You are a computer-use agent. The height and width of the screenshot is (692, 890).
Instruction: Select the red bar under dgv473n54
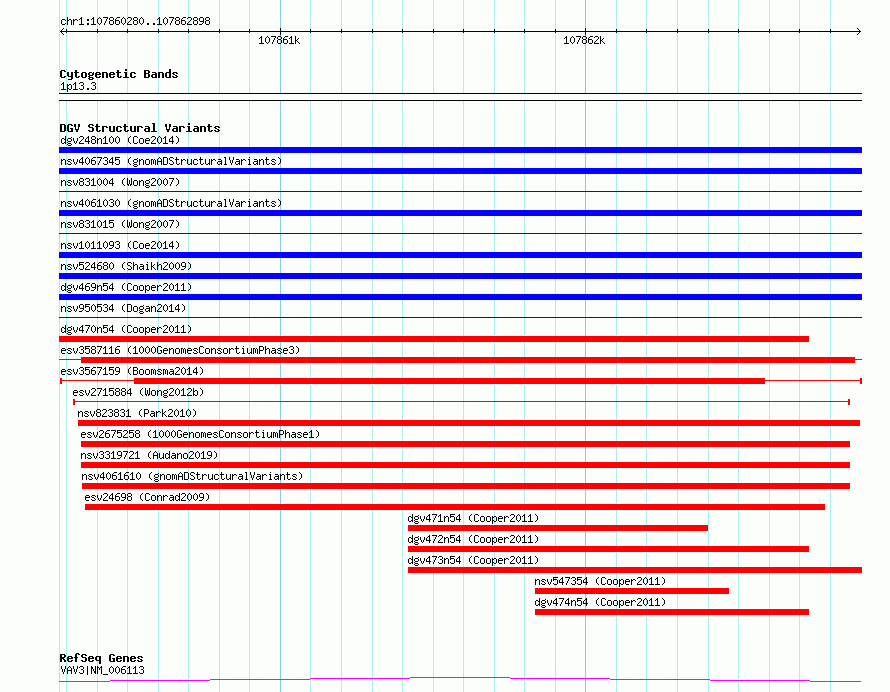pos(635,570)
